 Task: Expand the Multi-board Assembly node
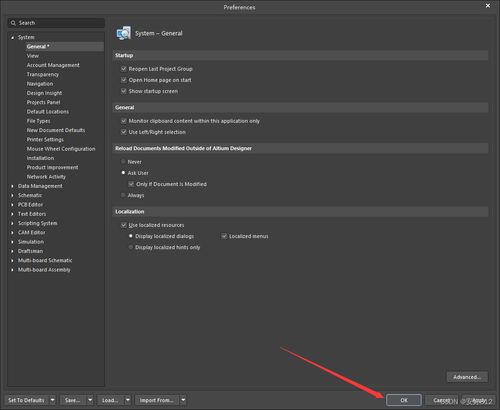click(x=12, y=270)
